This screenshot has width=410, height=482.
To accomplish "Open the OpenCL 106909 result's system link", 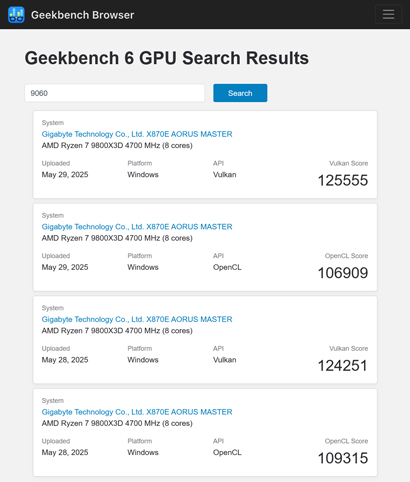I will pyautogui.click(x=137, y=227).
